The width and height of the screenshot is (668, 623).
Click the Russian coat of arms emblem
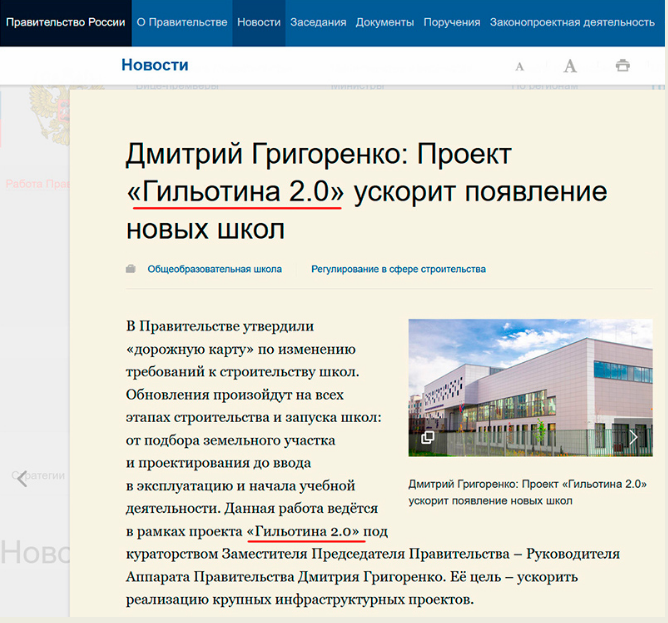point(49,115)
